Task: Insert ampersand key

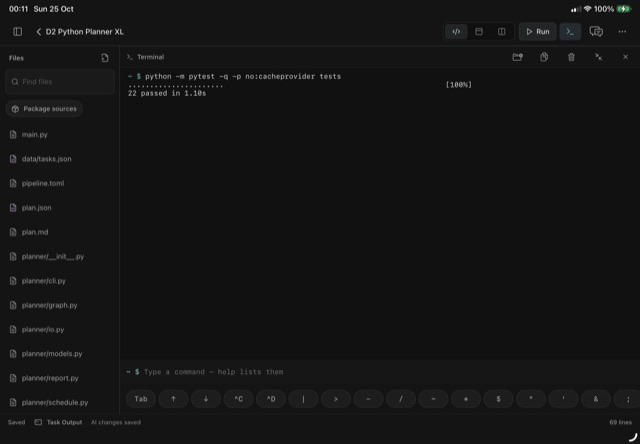Action: click(596, 399)
